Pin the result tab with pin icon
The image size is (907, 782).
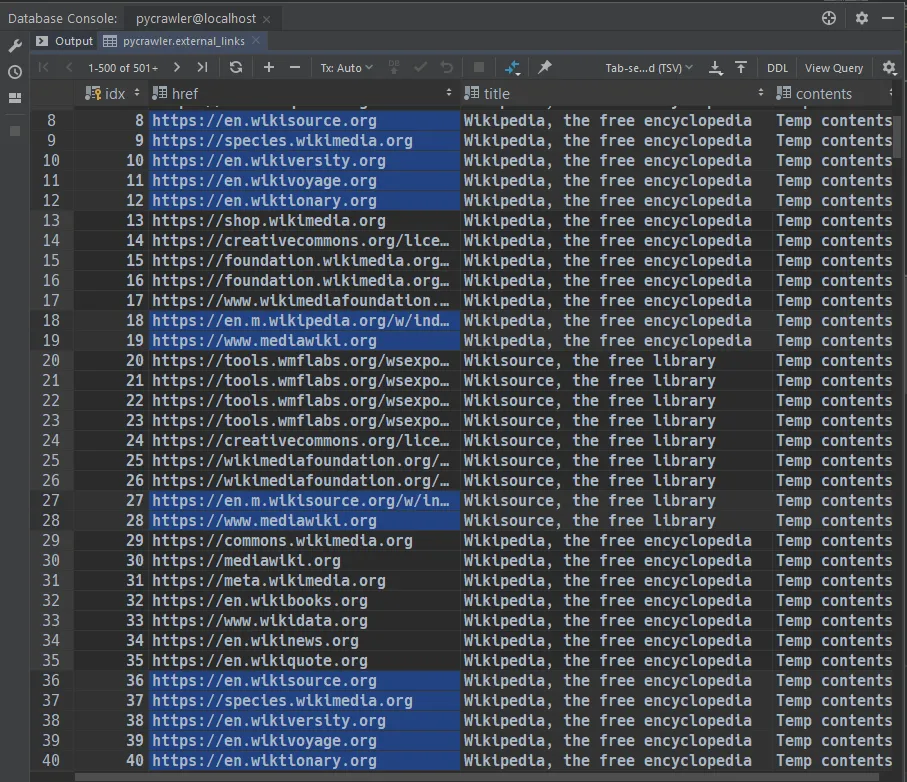544,68
